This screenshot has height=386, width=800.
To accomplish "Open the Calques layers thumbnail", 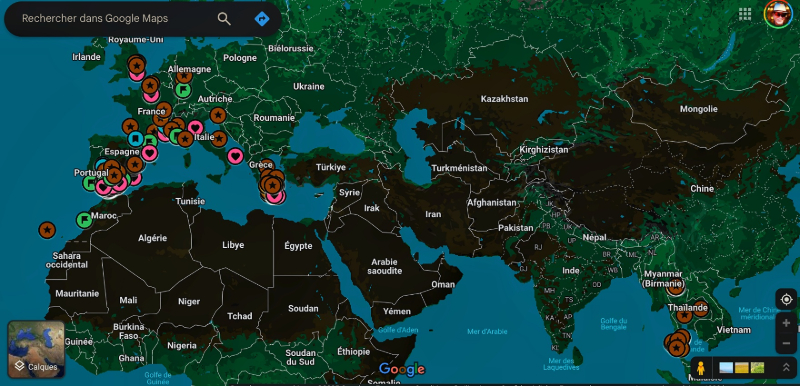I will 36,349.
